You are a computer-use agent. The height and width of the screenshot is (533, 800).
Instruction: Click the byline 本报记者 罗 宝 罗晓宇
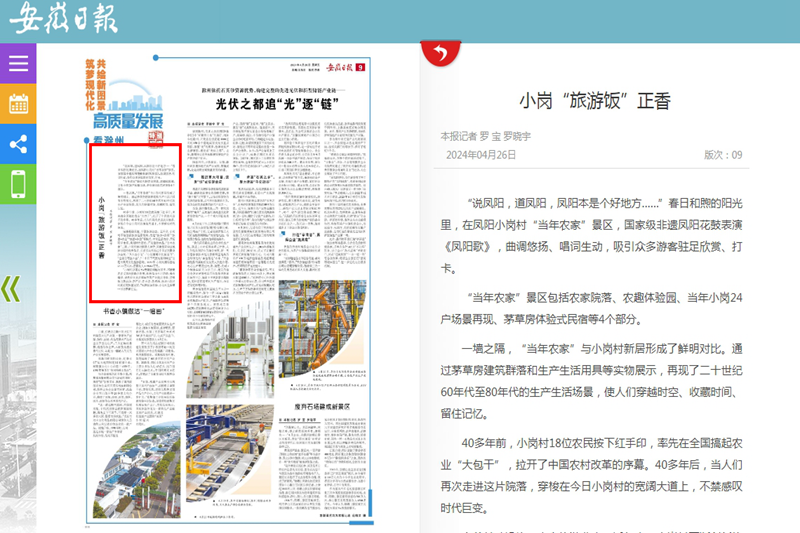(485, 136)
